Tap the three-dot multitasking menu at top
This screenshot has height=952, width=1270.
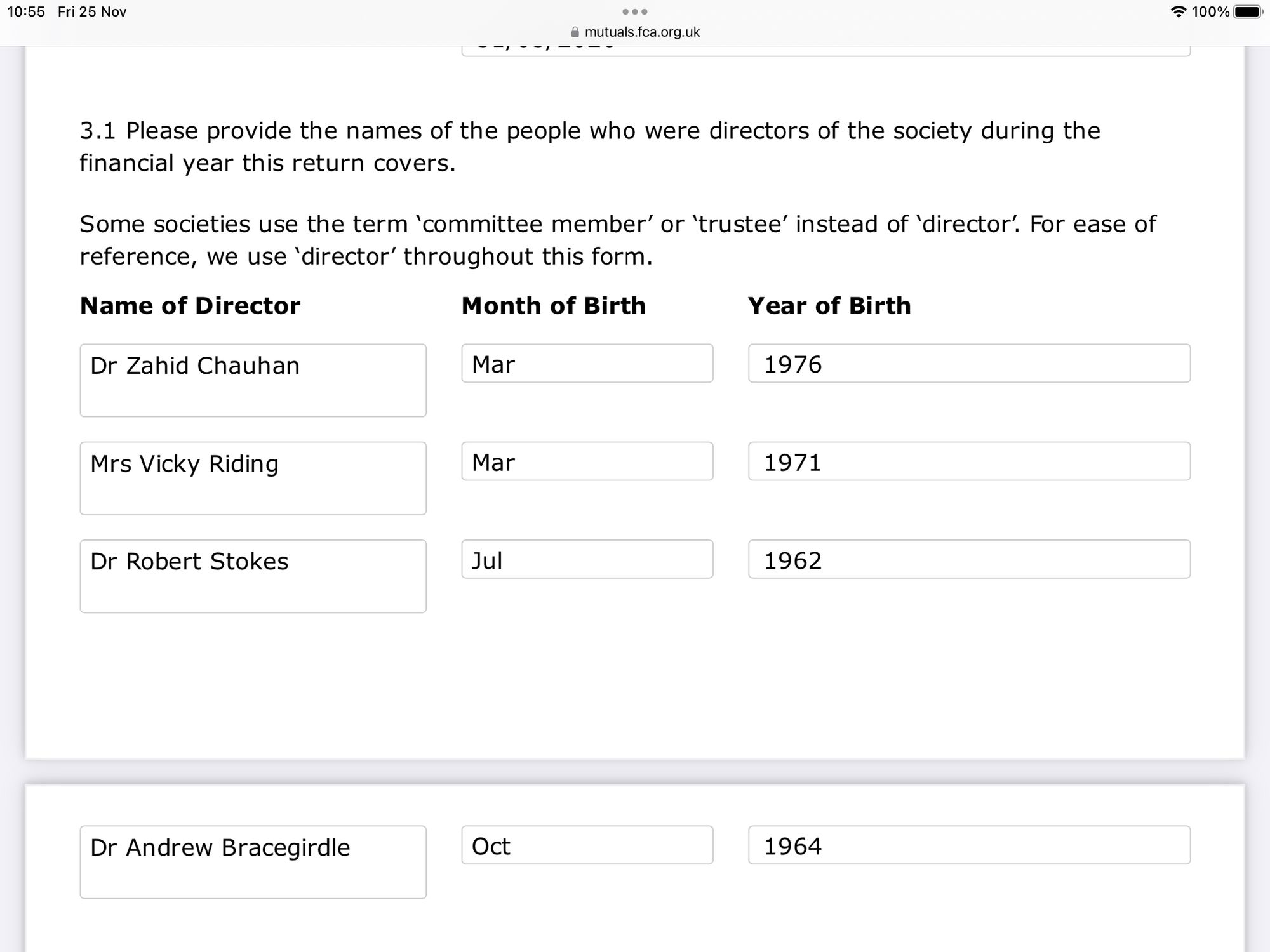point(635,11)
